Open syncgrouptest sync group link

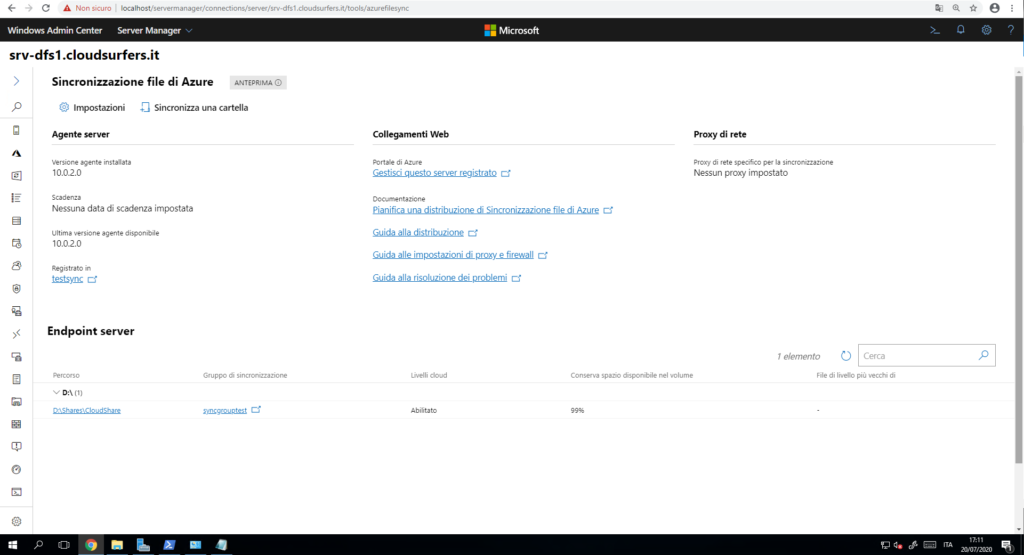tap(225, 411)
